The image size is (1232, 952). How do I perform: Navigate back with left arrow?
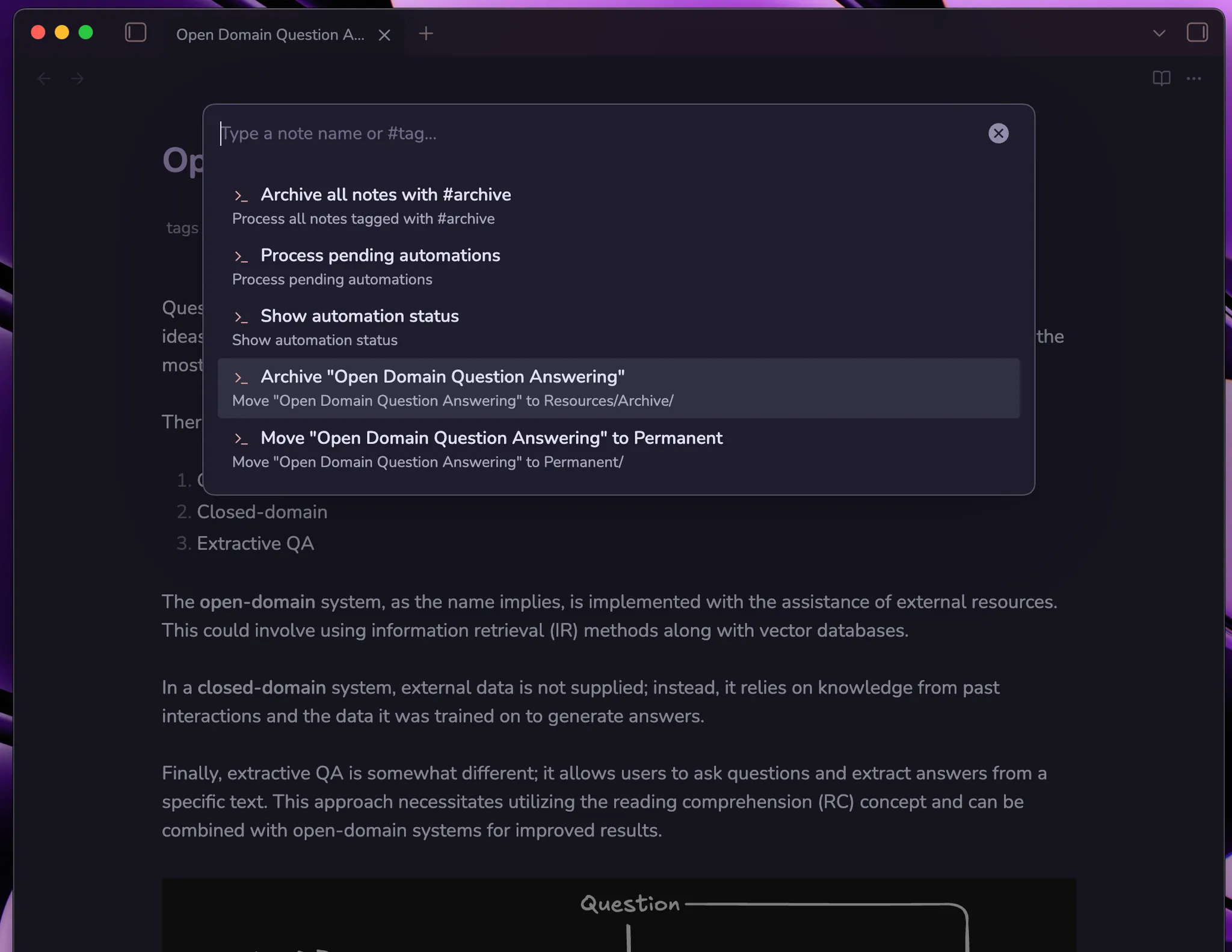click(44, 78)
